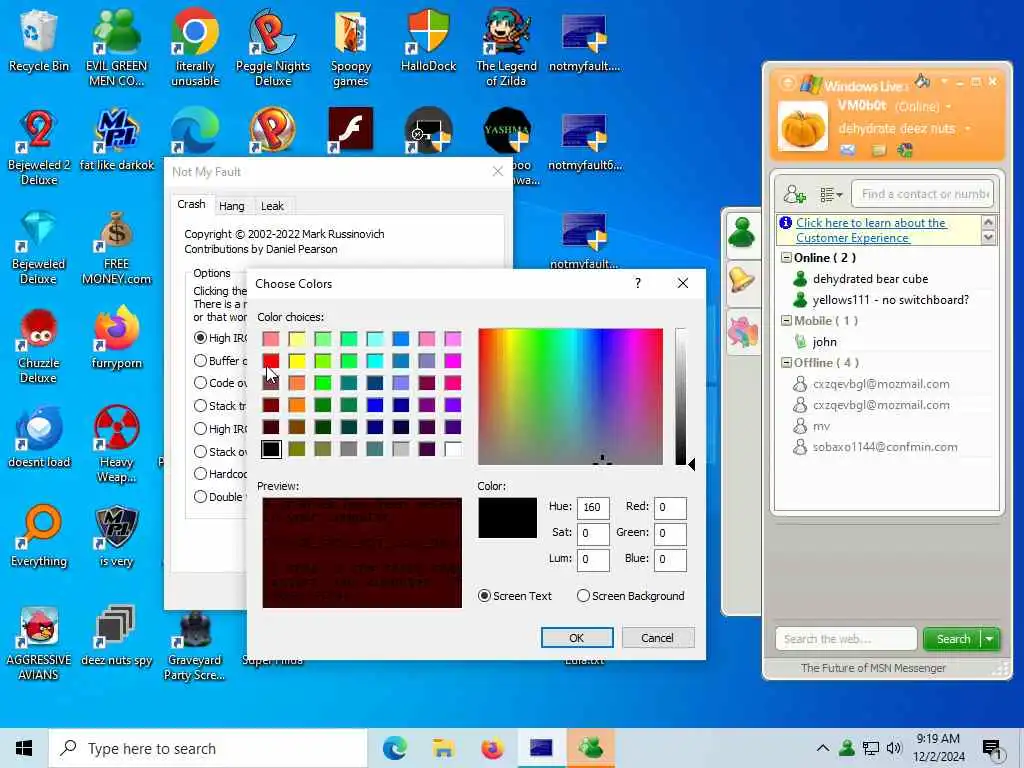Select the FREE MONEY.com desktop icon
The image size is (1024, 768).
point(116,248)
